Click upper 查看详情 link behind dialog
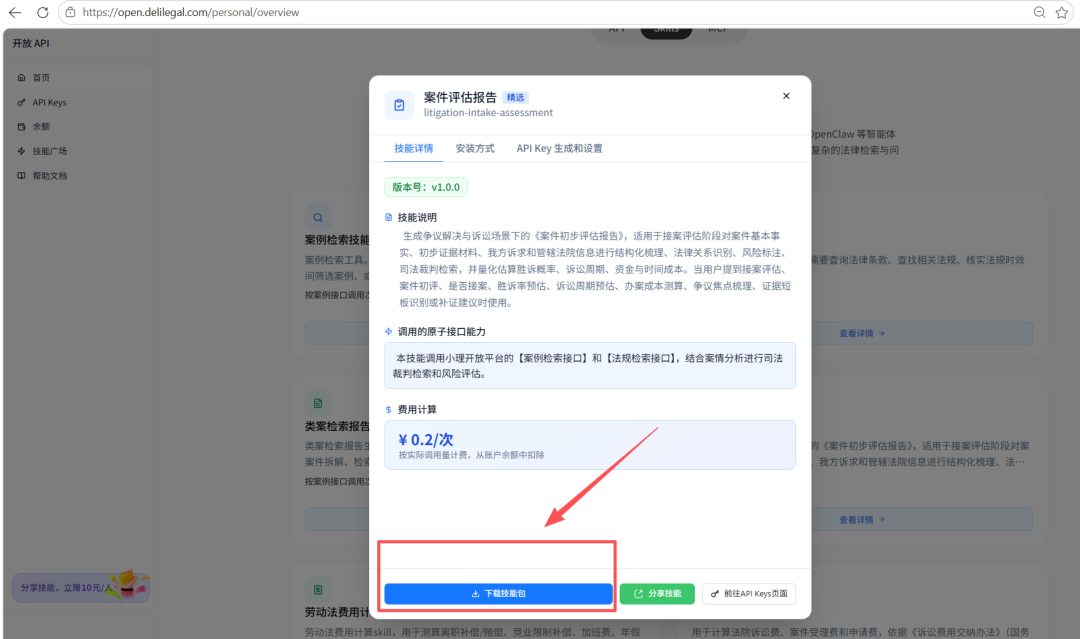 click(x=862, y=333)
